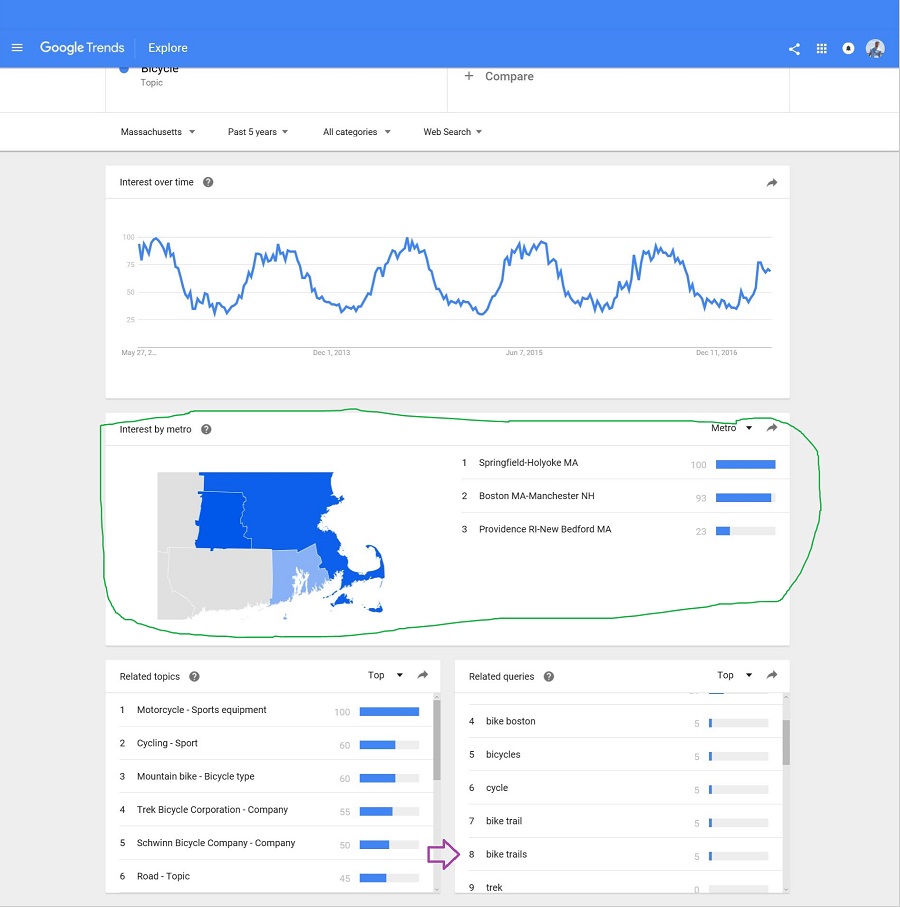Select Providence RI-New Bedford MA row
Screen dimensions: 900x907
click(619, 529)
